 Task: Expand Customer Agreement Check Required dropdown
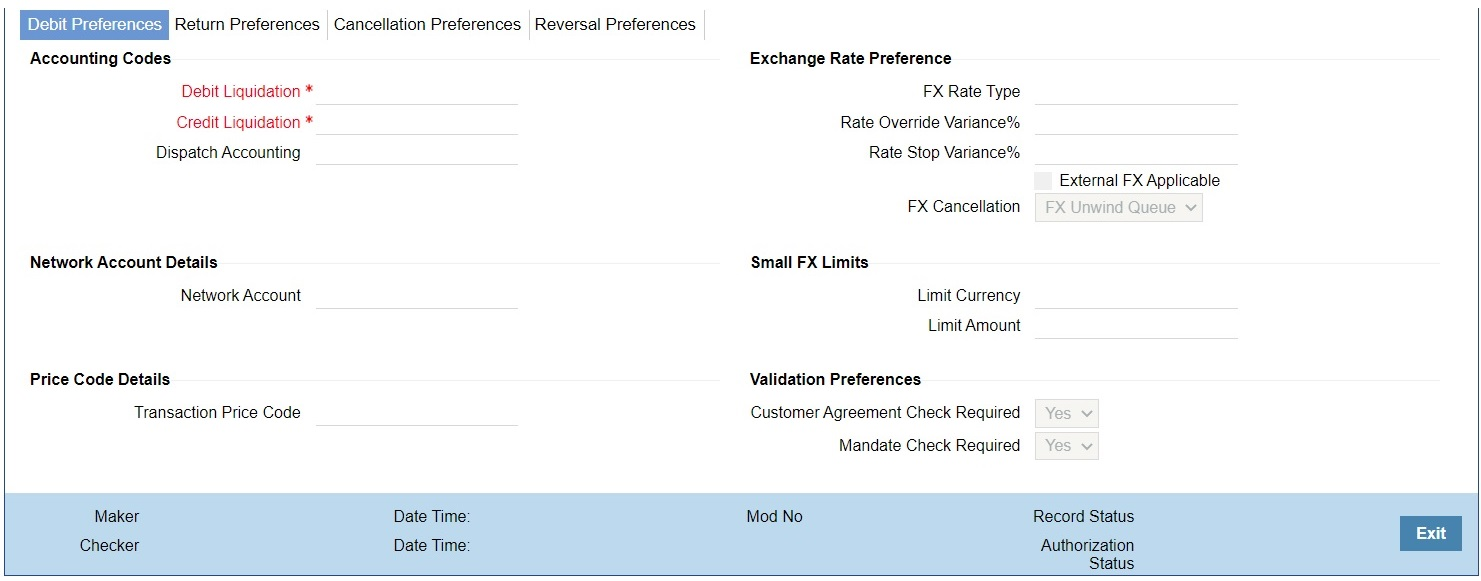[1067, 413]
